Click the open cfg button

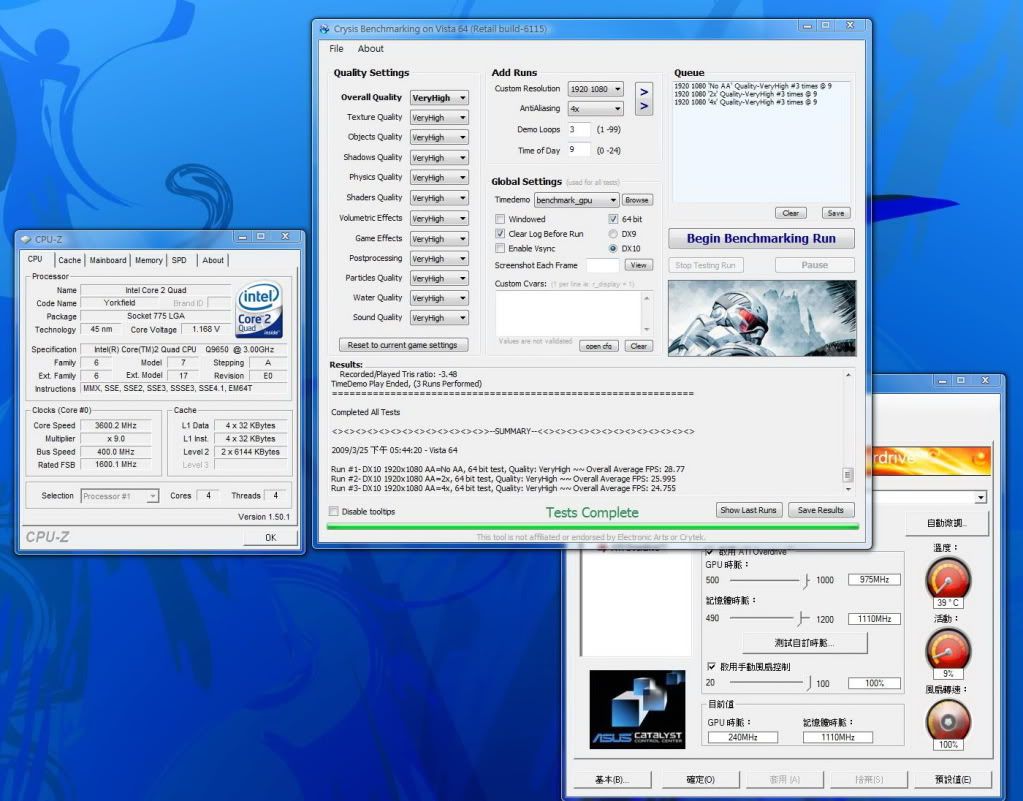point(599,346)
